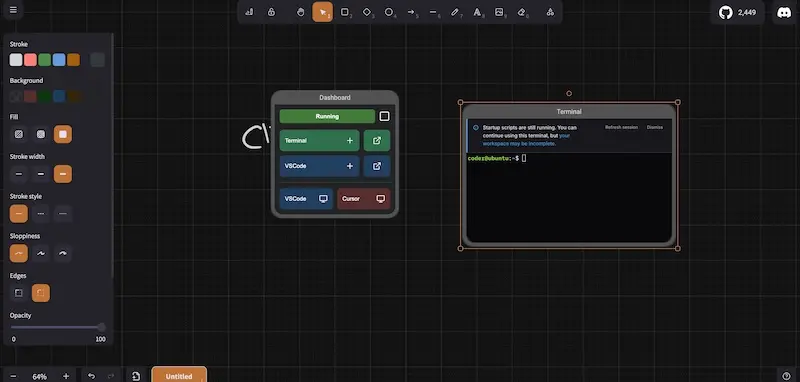Set stroke style to dotted

[63, 214]
